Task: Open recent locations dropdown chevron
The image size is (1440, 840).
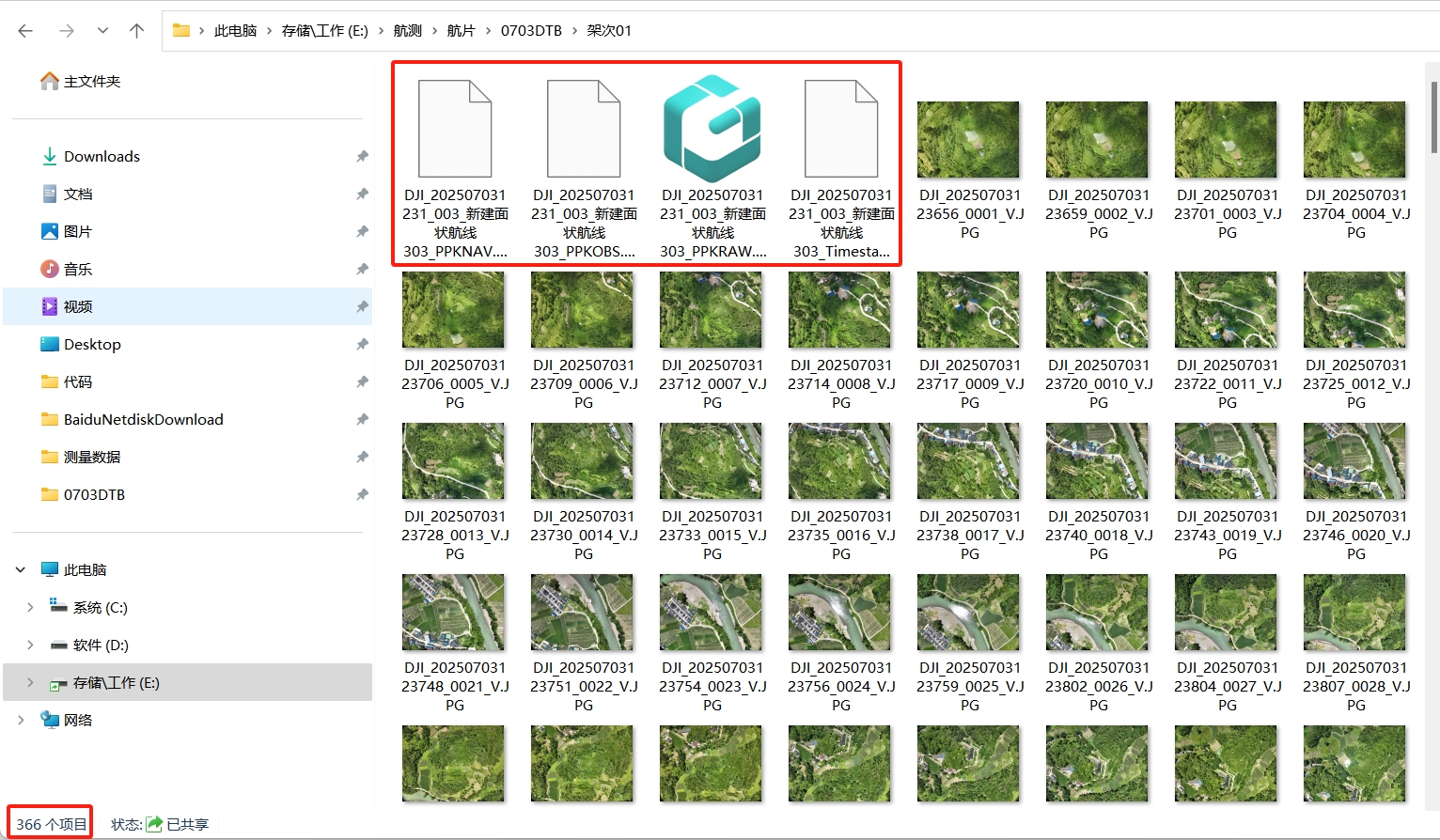Action: click(x=102, y=31)
